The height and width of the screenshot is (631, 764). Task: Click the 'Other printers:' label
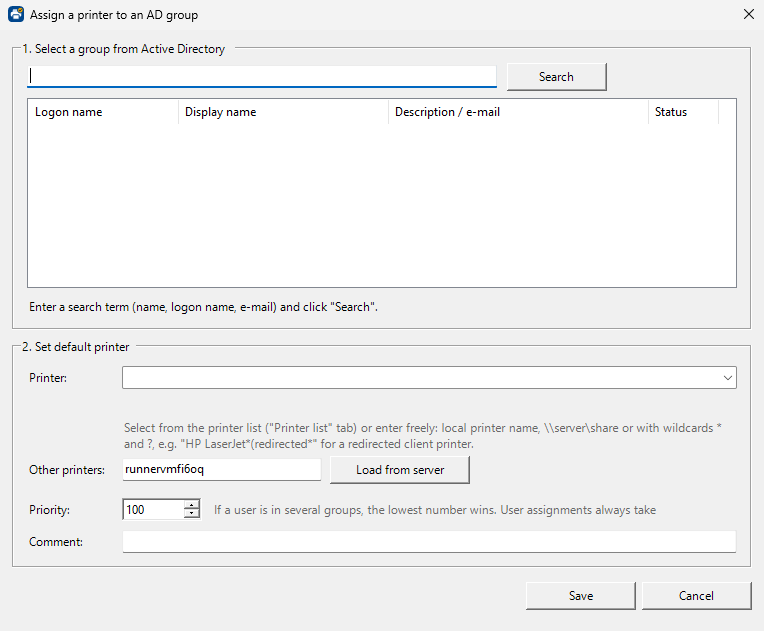click(x=67, y=470)
